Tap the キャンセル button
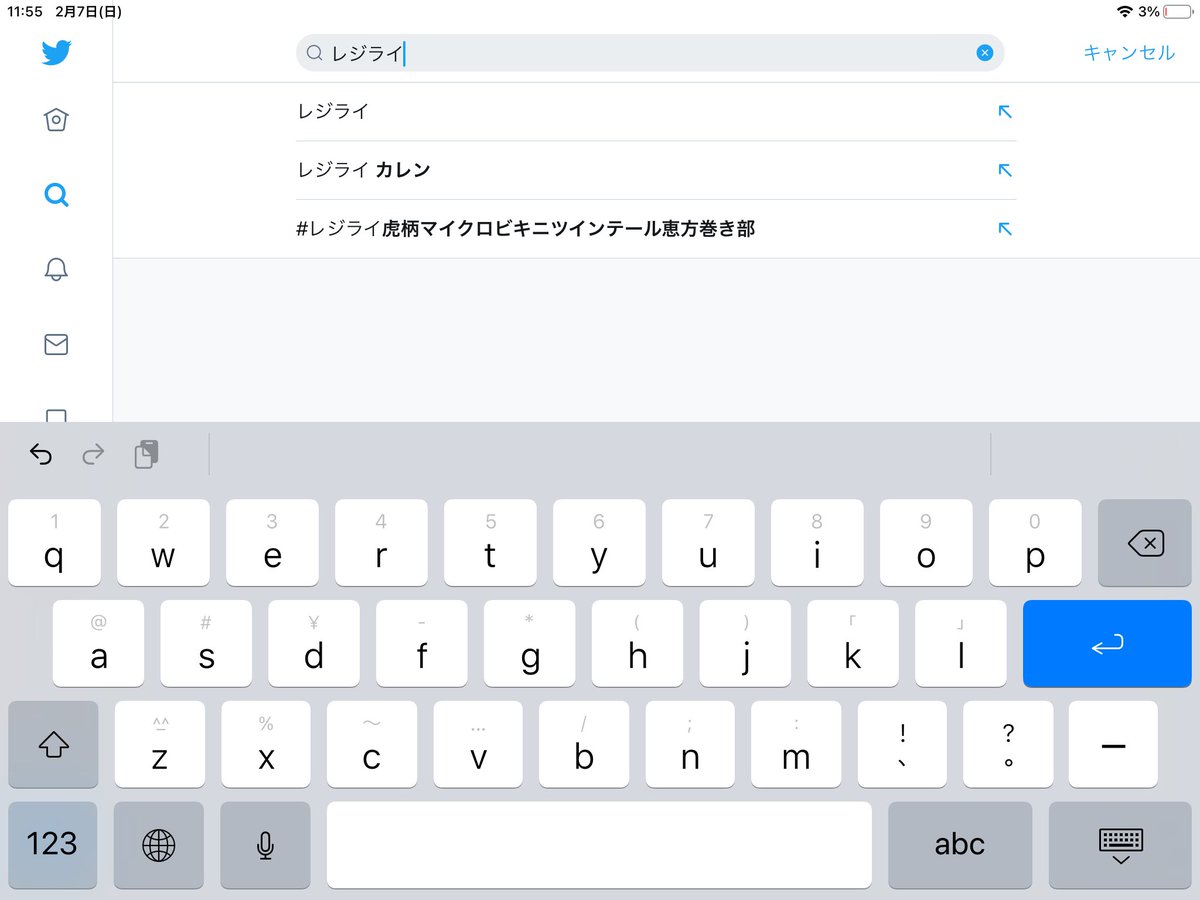The width and height of the screenshot is (1200, 900). coord(1129,53)
